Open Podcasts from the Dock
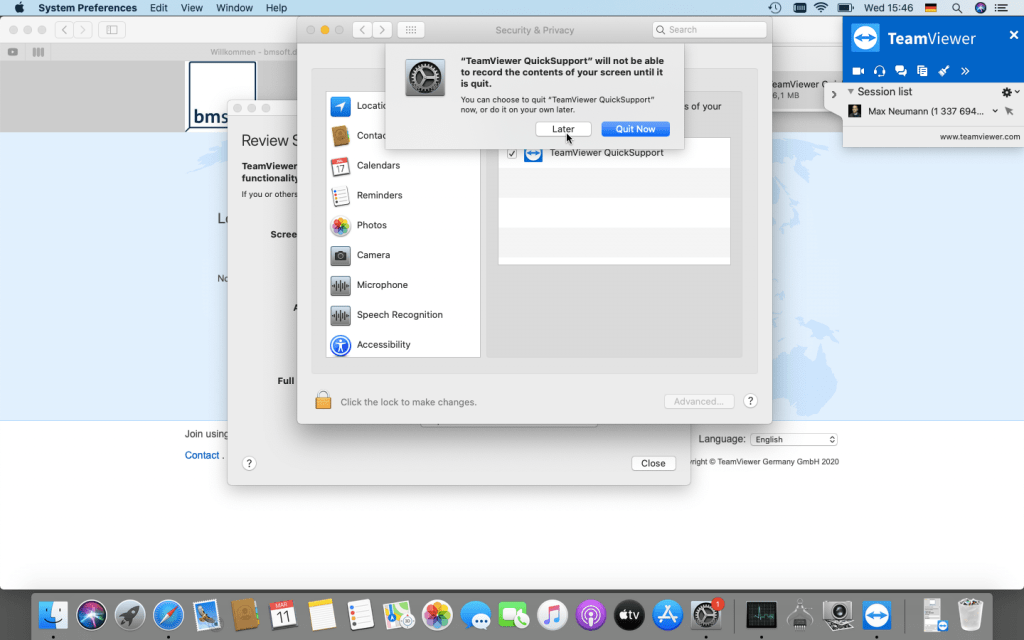Screen dimensions: 1024x640 pyautogui.click(x=590, y=615)
